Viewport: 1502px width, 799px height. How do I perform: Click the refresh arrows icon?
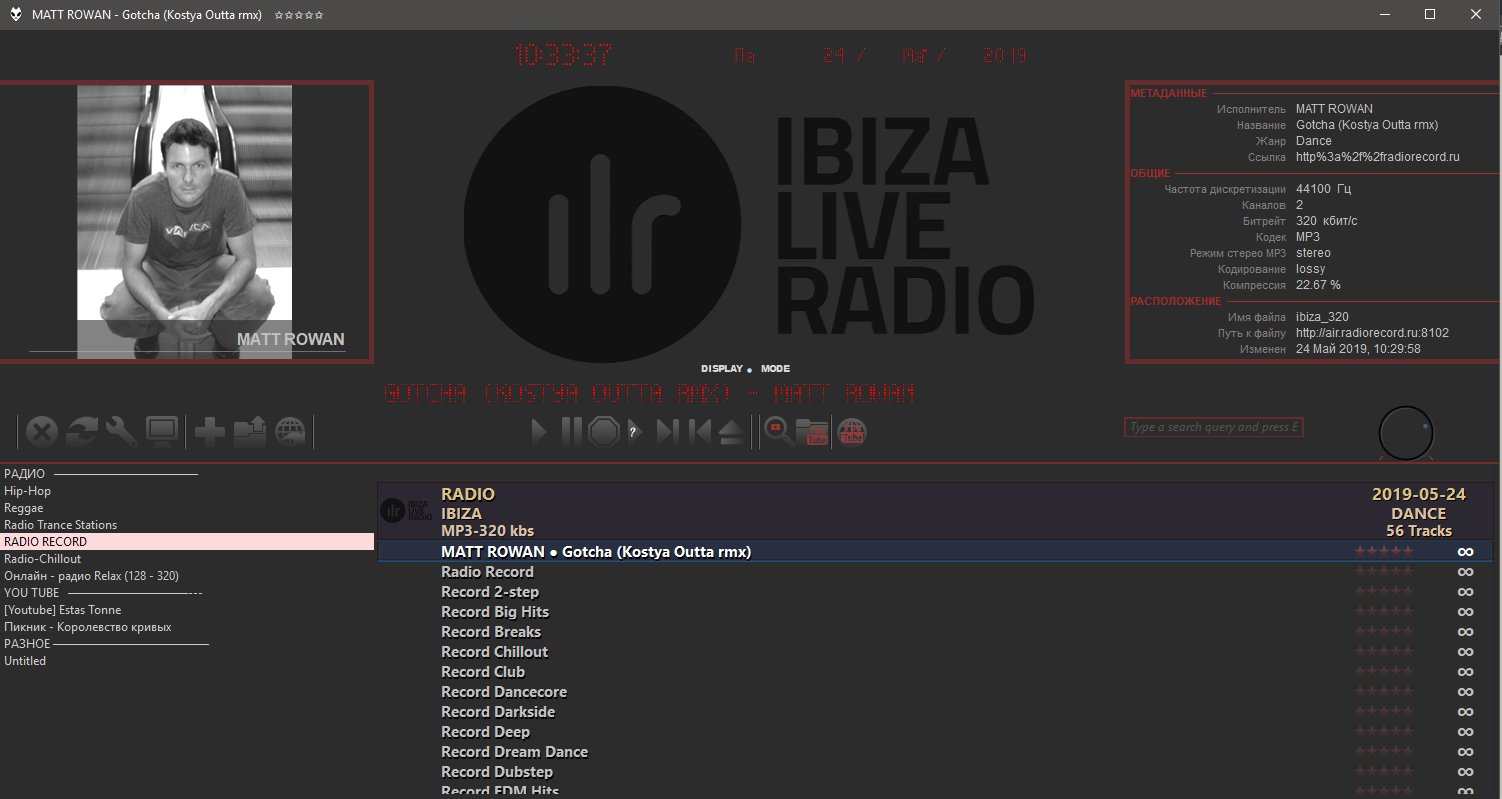82,431
